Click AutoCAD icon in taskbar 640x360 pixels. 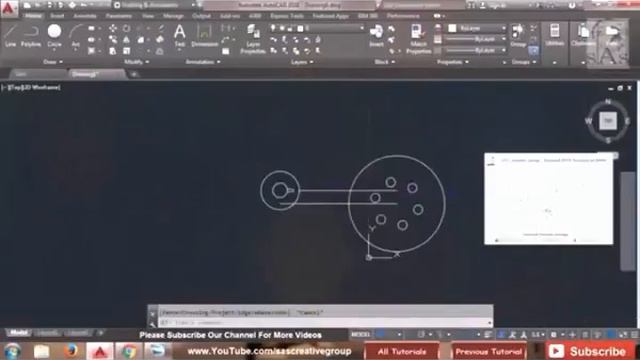[100, 351]
